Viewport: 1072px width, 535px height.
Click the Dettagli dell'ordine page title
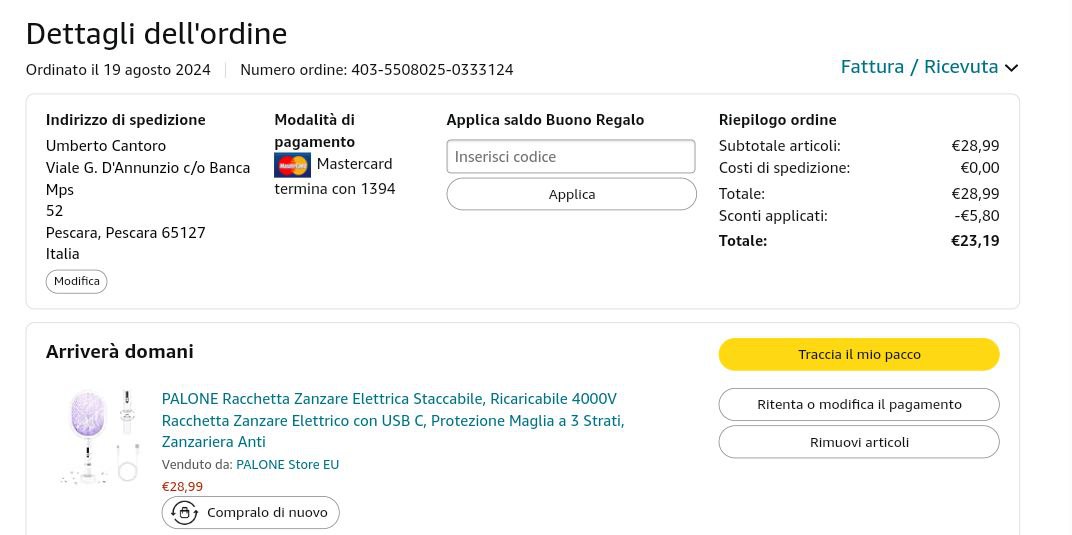pos(156,34)
